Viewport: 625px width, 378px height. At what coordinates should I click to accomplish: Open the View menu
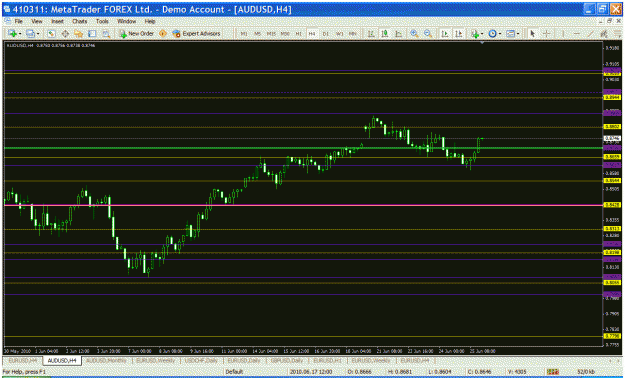[37, 21]
